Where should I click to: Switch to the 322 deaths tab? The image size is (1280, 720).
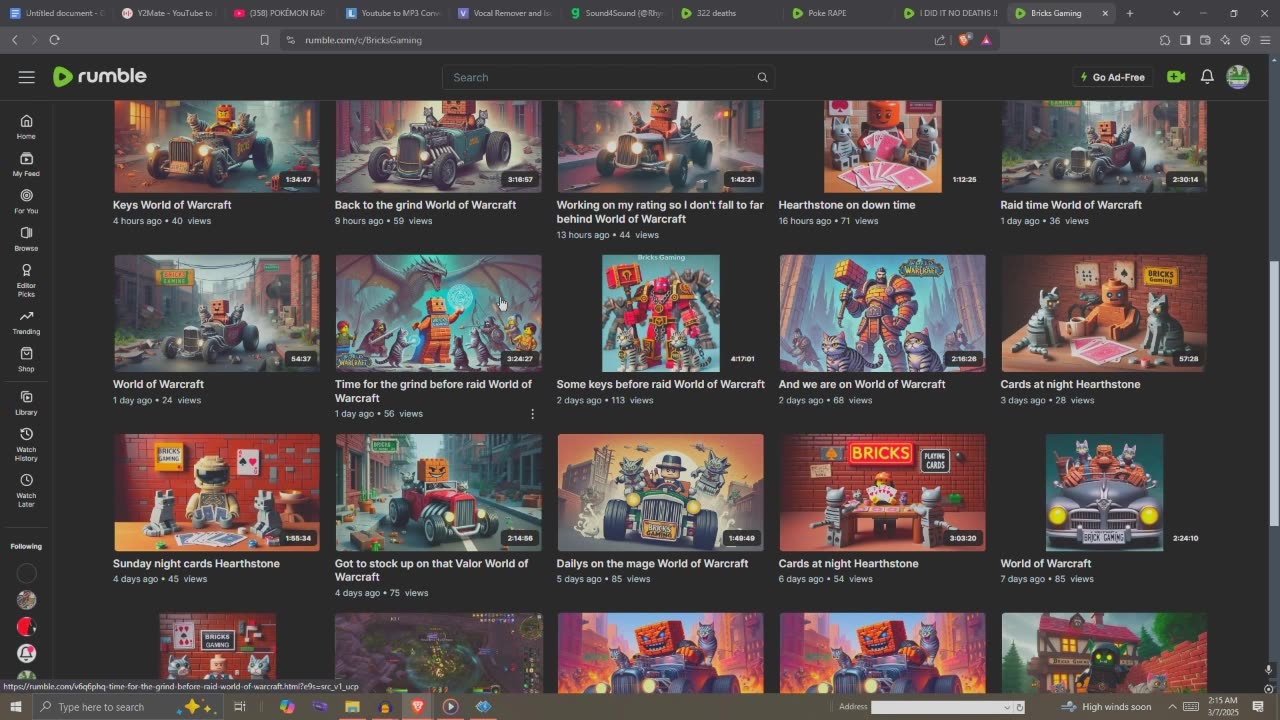727,13
